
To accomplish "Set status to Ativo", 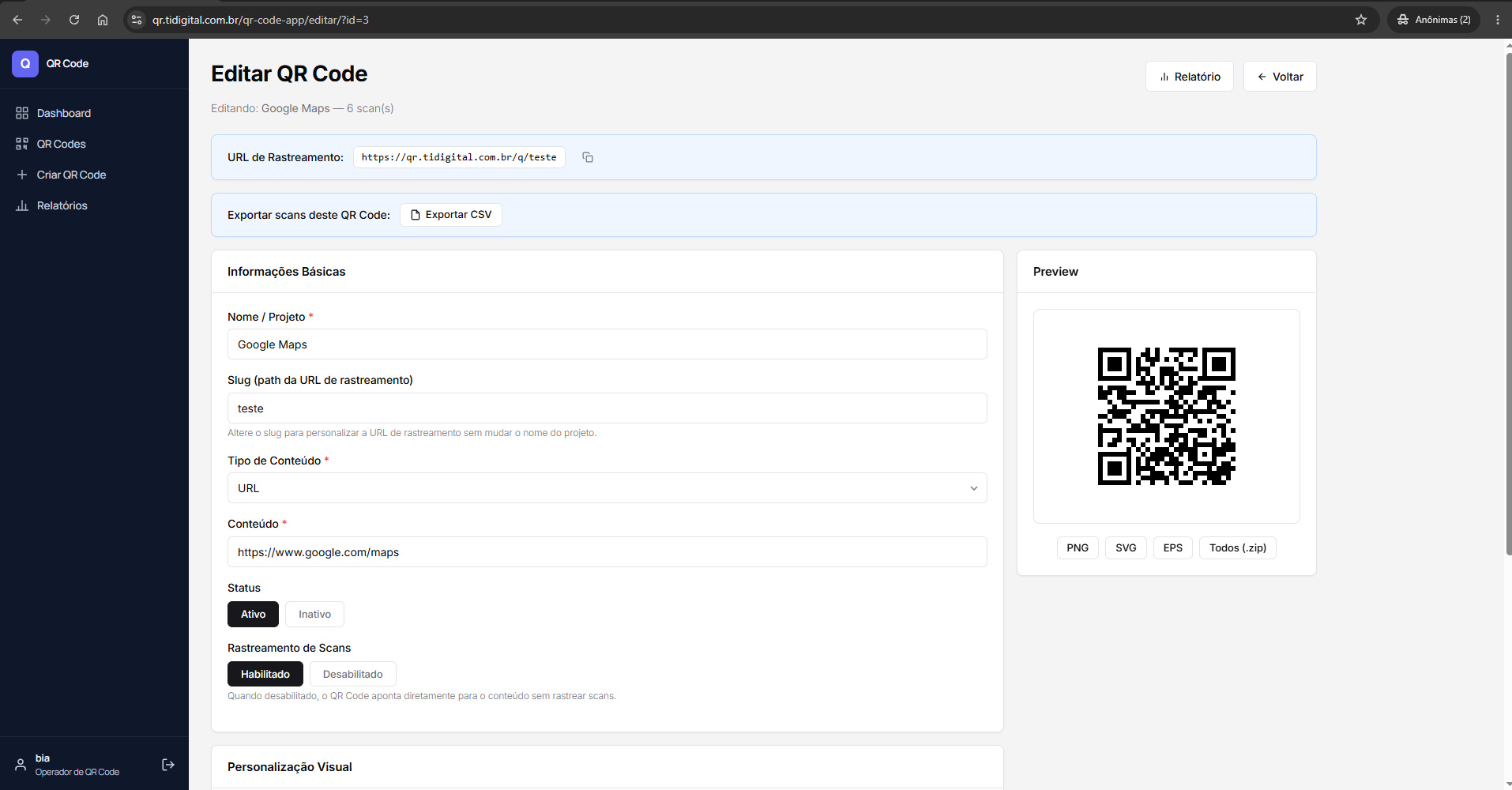I will point(254,615).
